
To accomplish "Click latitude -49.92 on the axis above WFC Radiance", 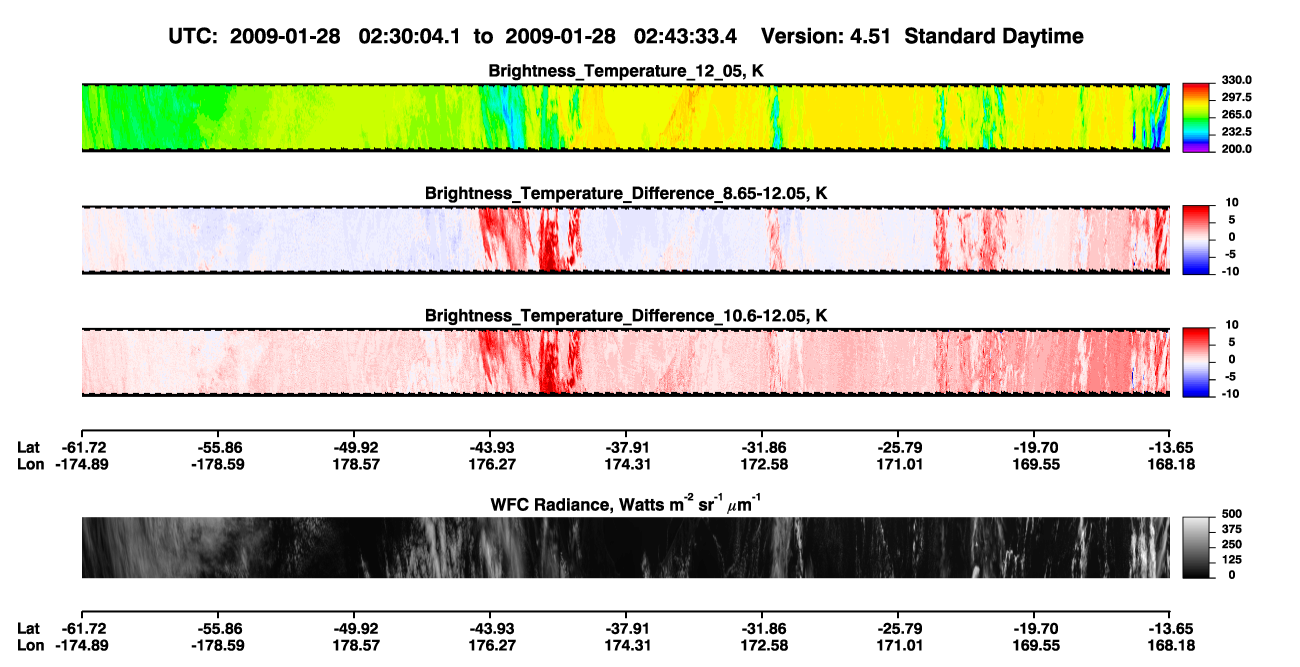I will (x=354, y=448).
